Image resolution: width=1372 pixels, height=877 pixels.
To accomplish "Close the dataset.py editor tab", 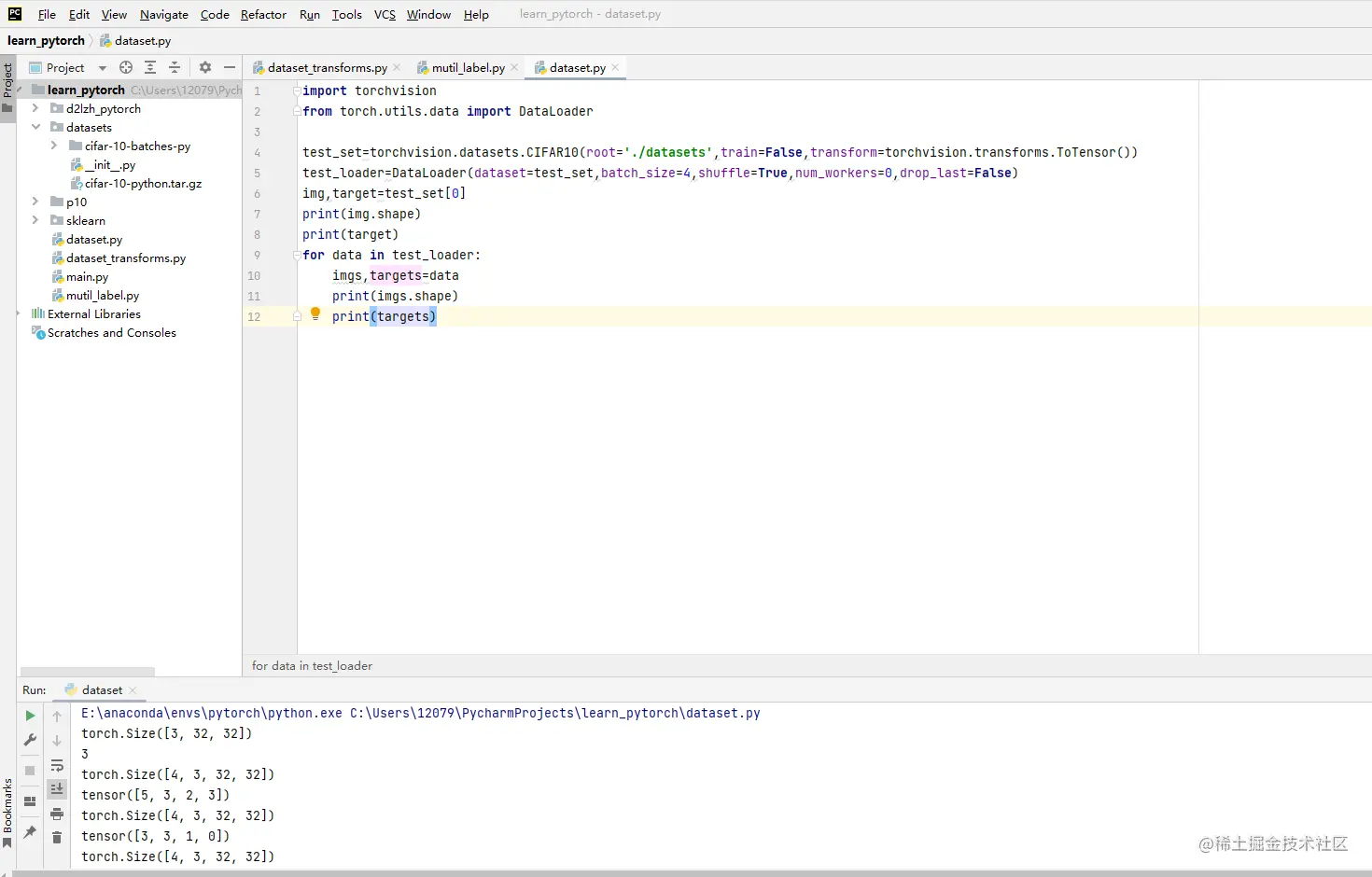I will (615, 67).
